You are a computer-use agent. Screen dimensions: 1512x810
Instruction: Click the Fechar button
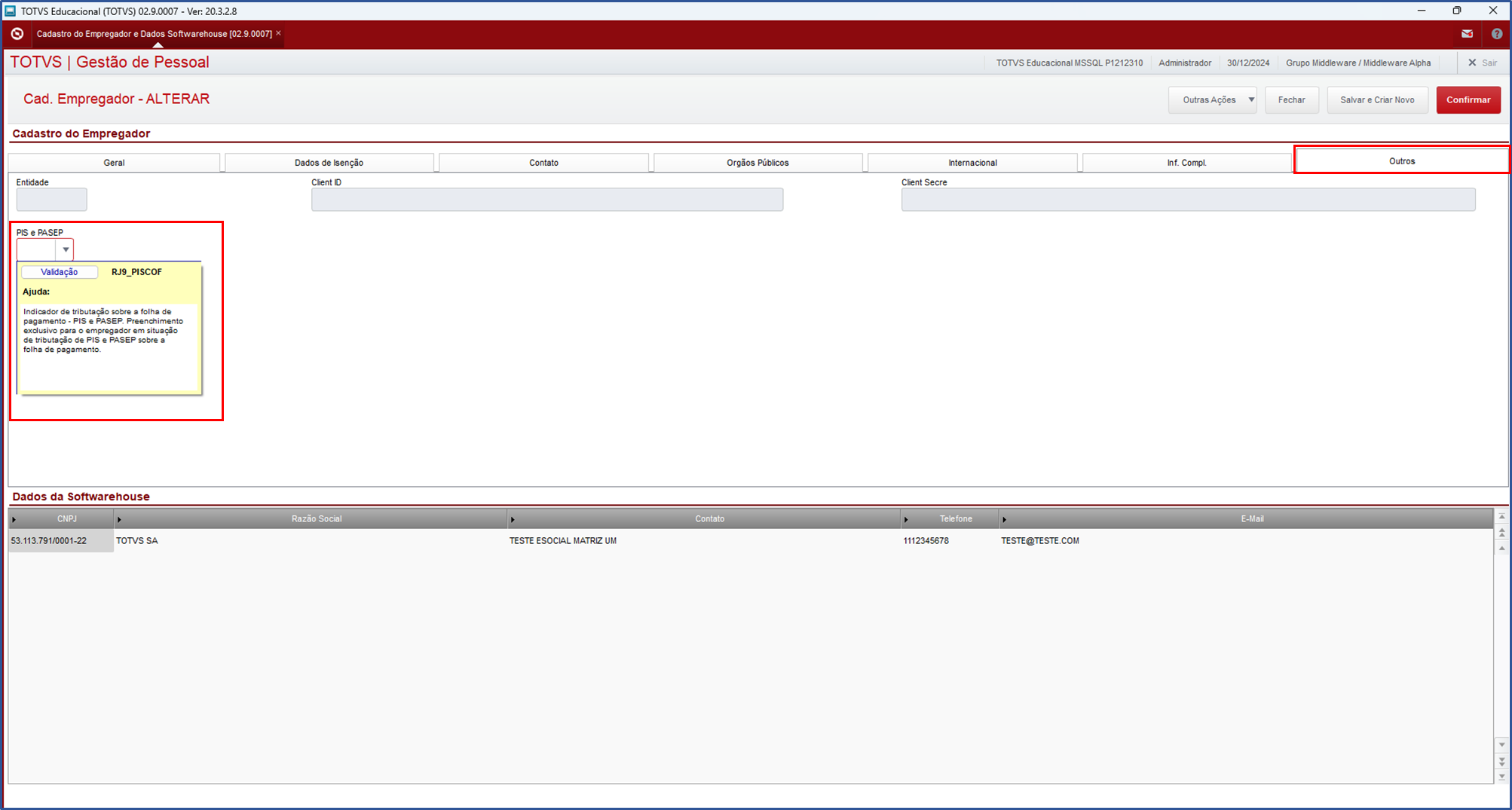1291,100
